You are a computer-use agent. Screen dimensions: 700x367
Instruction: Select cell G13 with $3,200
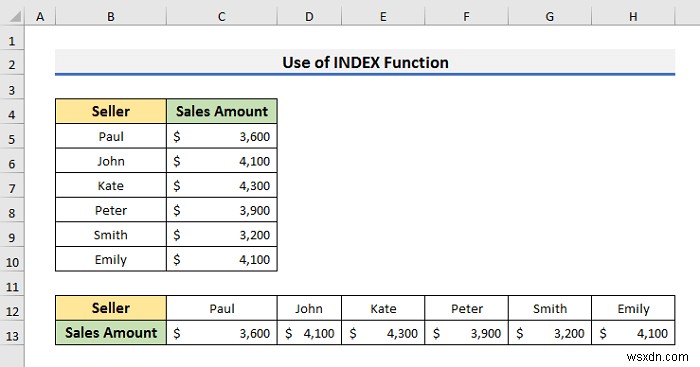click(550, 333)
